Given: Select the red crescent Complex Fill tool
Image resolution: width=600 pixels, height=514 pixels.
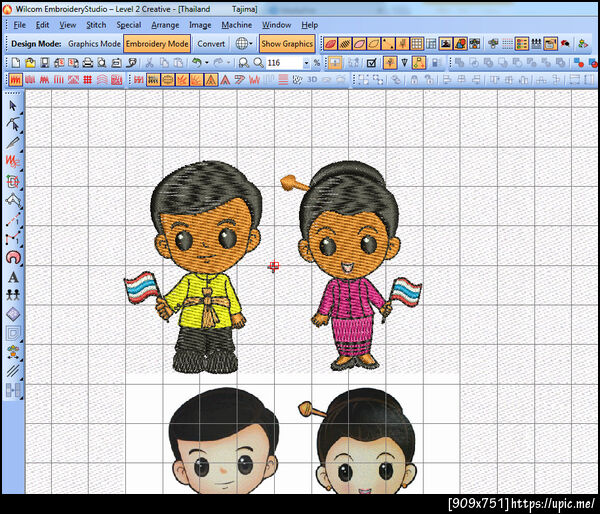Looking at the screenshot, I should click(x=13, y=258).
